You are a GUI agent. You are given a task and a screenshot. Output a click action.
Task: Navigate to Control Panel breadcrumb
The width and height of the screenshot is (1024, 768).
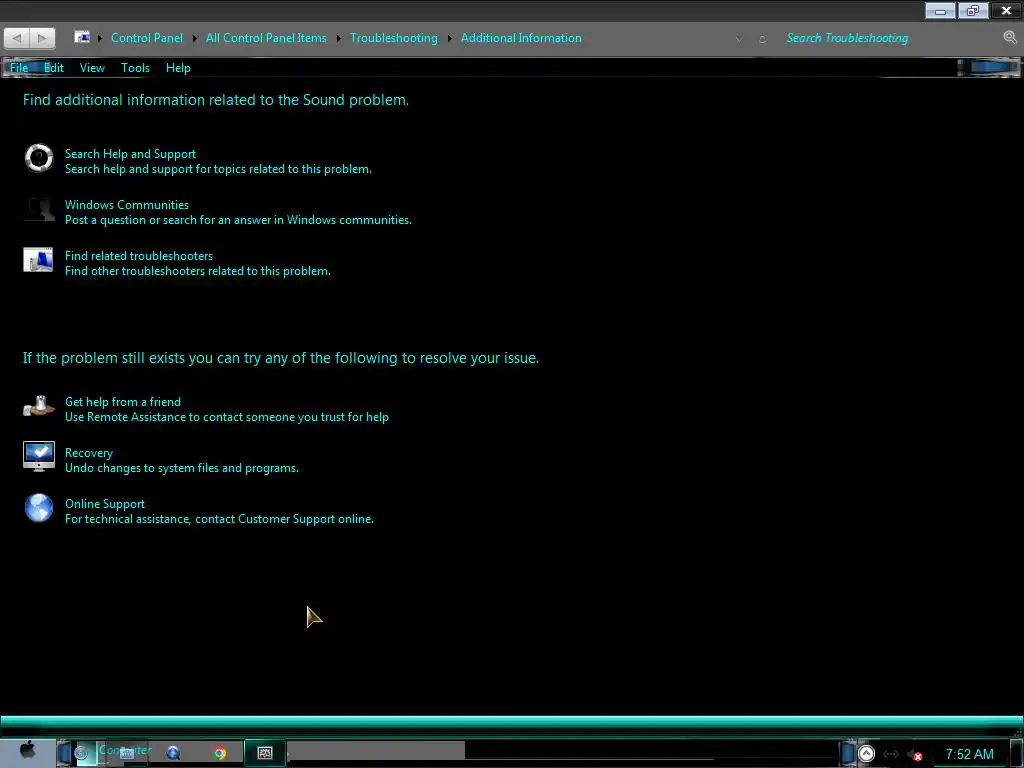coord(147,38)
